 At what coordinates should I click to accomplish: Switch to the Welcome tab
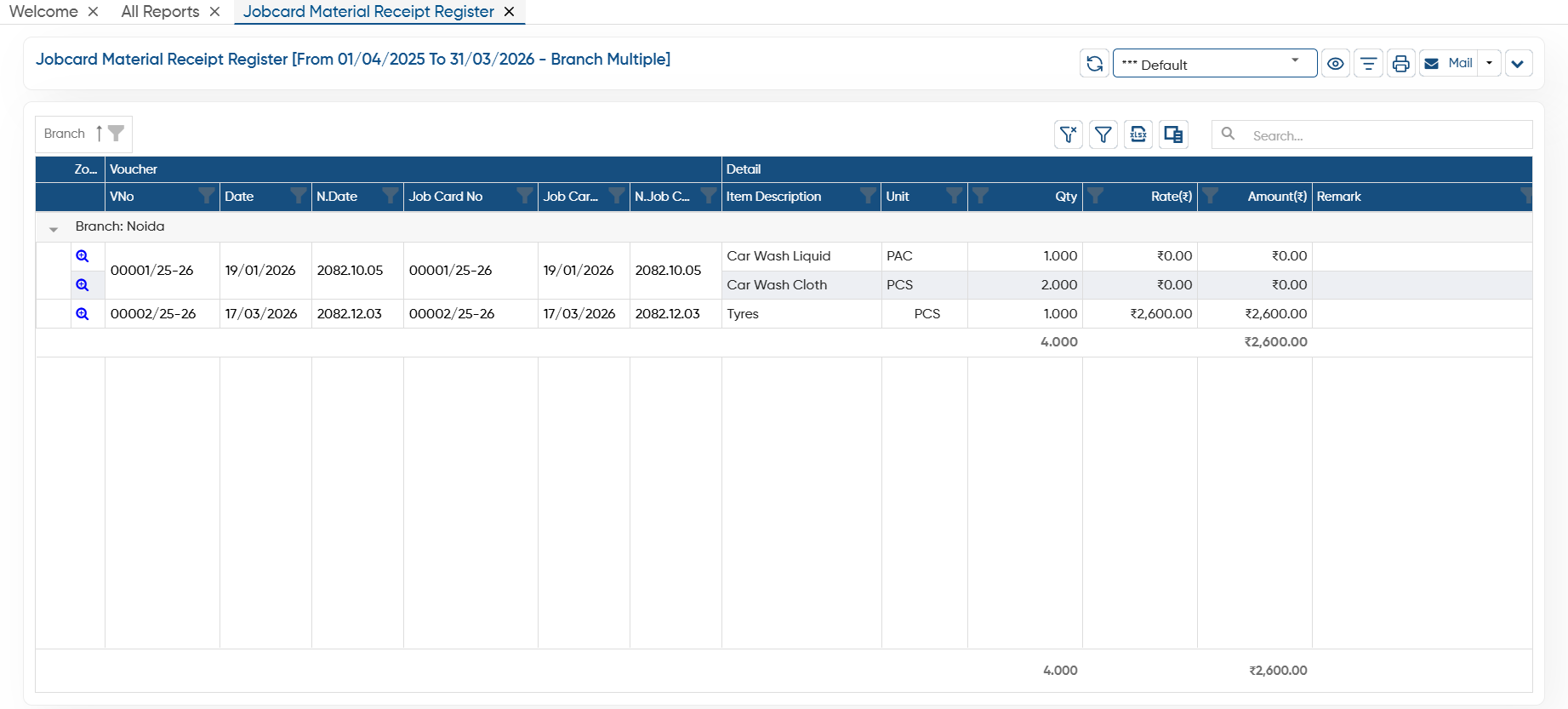[43, 12]
